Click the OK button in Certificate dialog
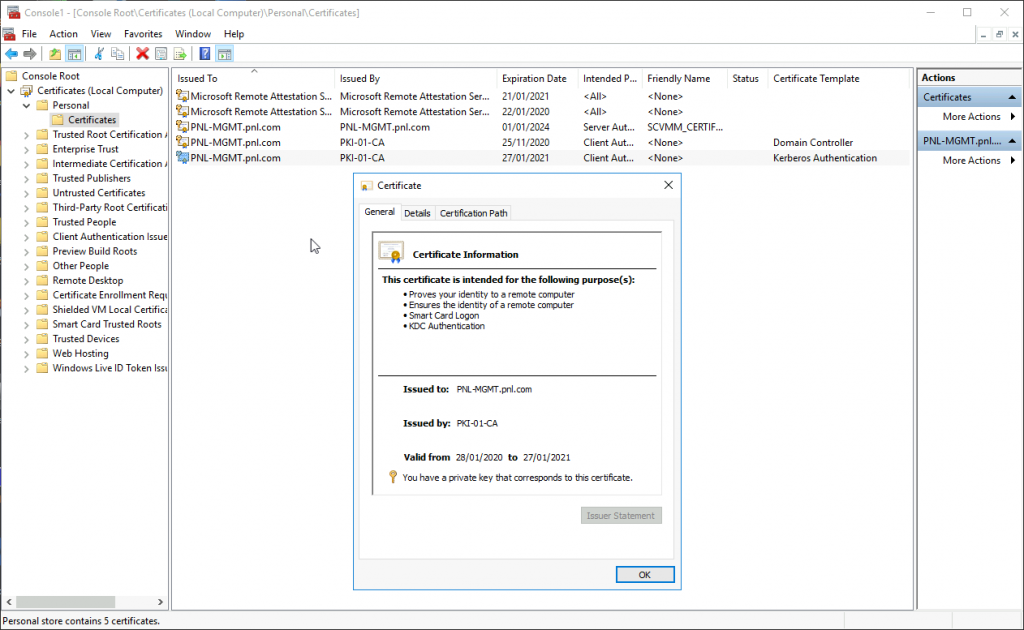 point(645,574)
